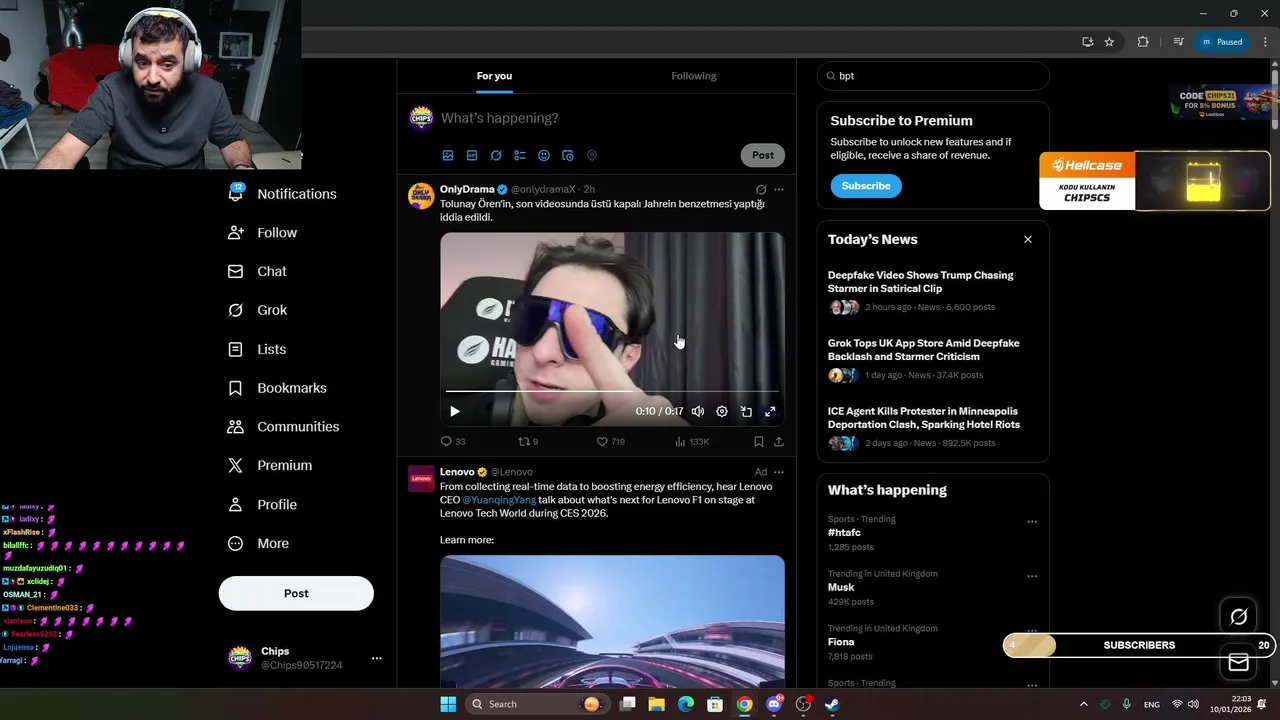
Task: Expand the More menu in the sidebar
Action: [x=258, y=544]
